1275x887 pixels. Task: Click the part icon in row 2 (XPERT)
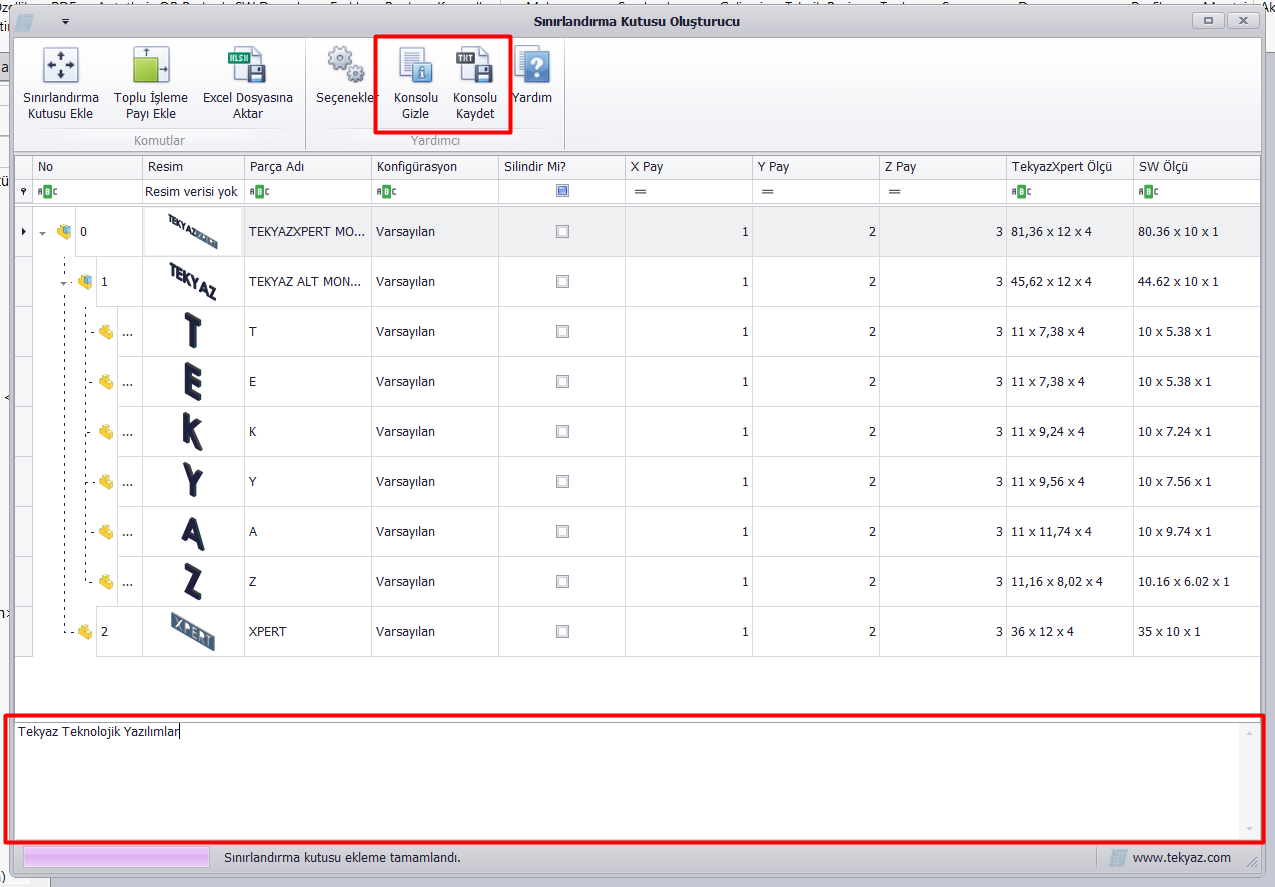[85, 632]
